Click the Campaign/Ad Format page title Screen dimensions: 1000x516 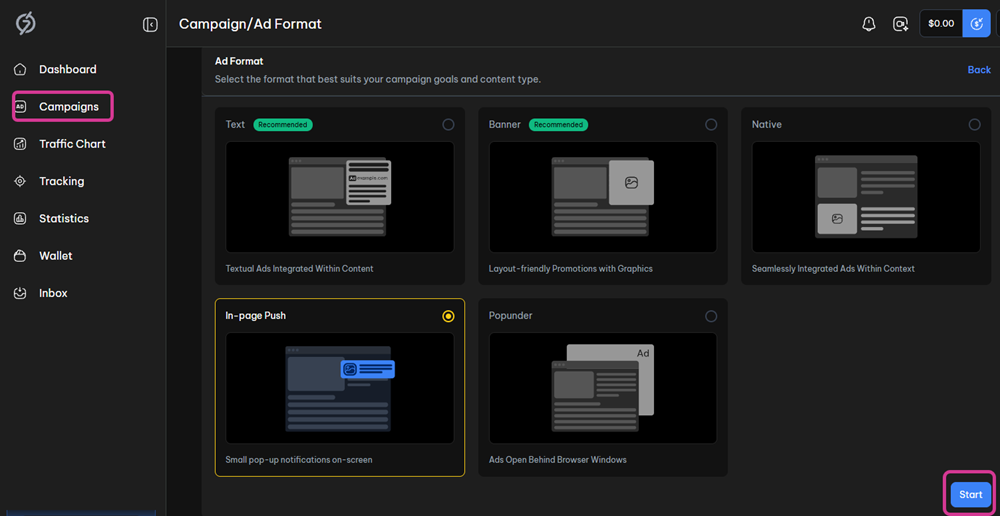(250, 24)
